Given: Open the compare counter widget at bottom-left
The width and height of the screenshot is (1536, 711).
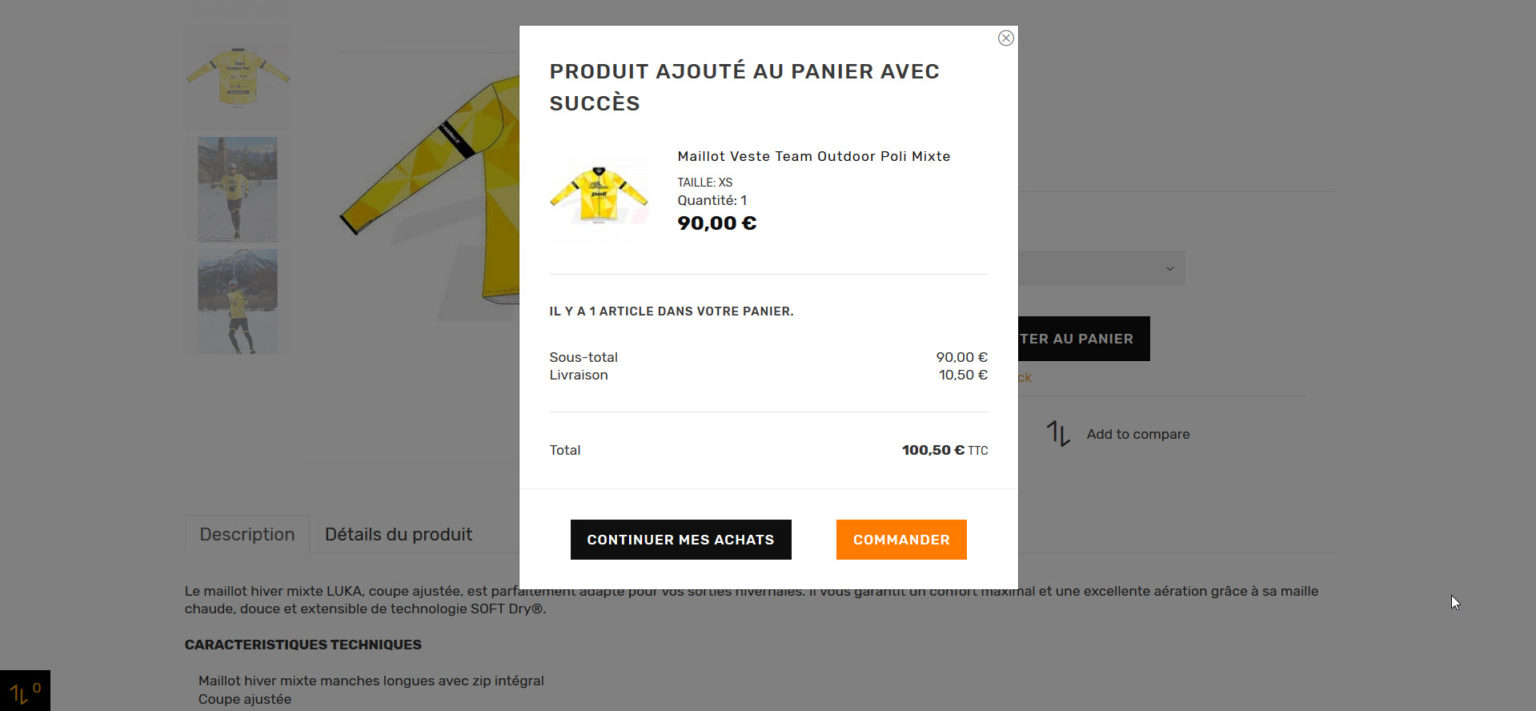Looking at the screenshot, I should click(x=25, y=691).
